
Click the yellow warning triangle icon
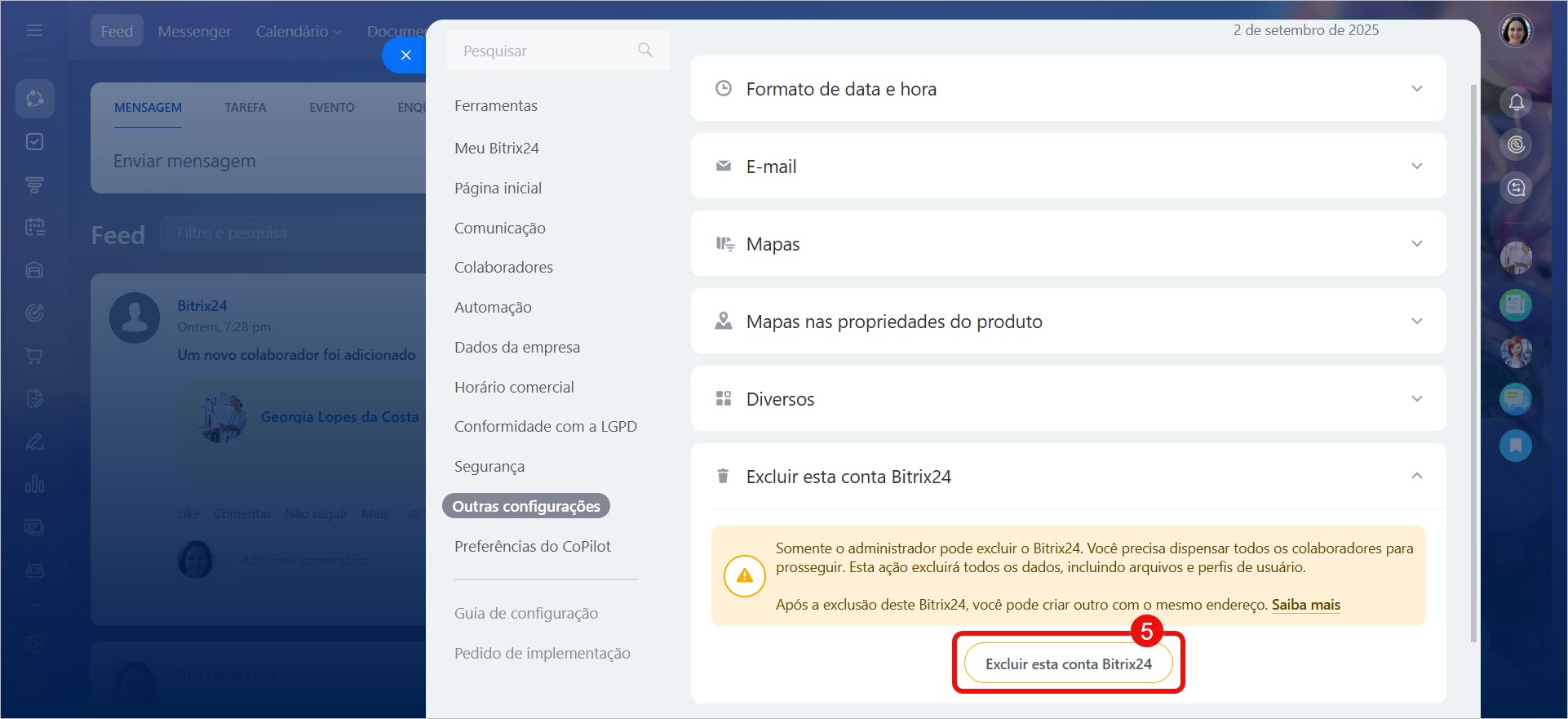[745, 575]
